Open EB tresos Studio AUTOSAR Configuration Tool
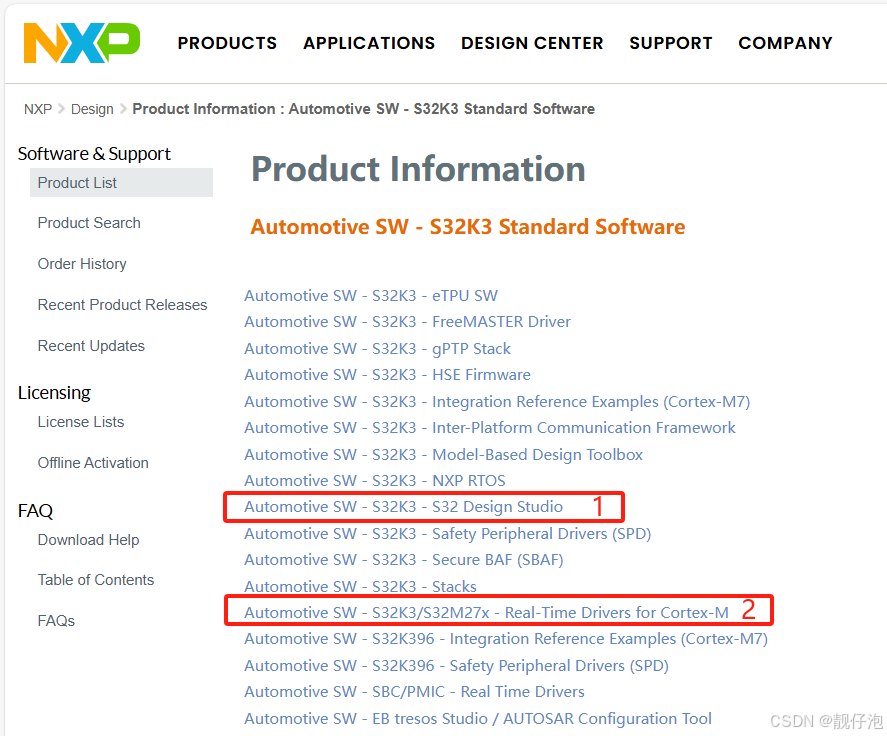Image resolution: width=887 pixels, height=736 pixels. [477, 718]
